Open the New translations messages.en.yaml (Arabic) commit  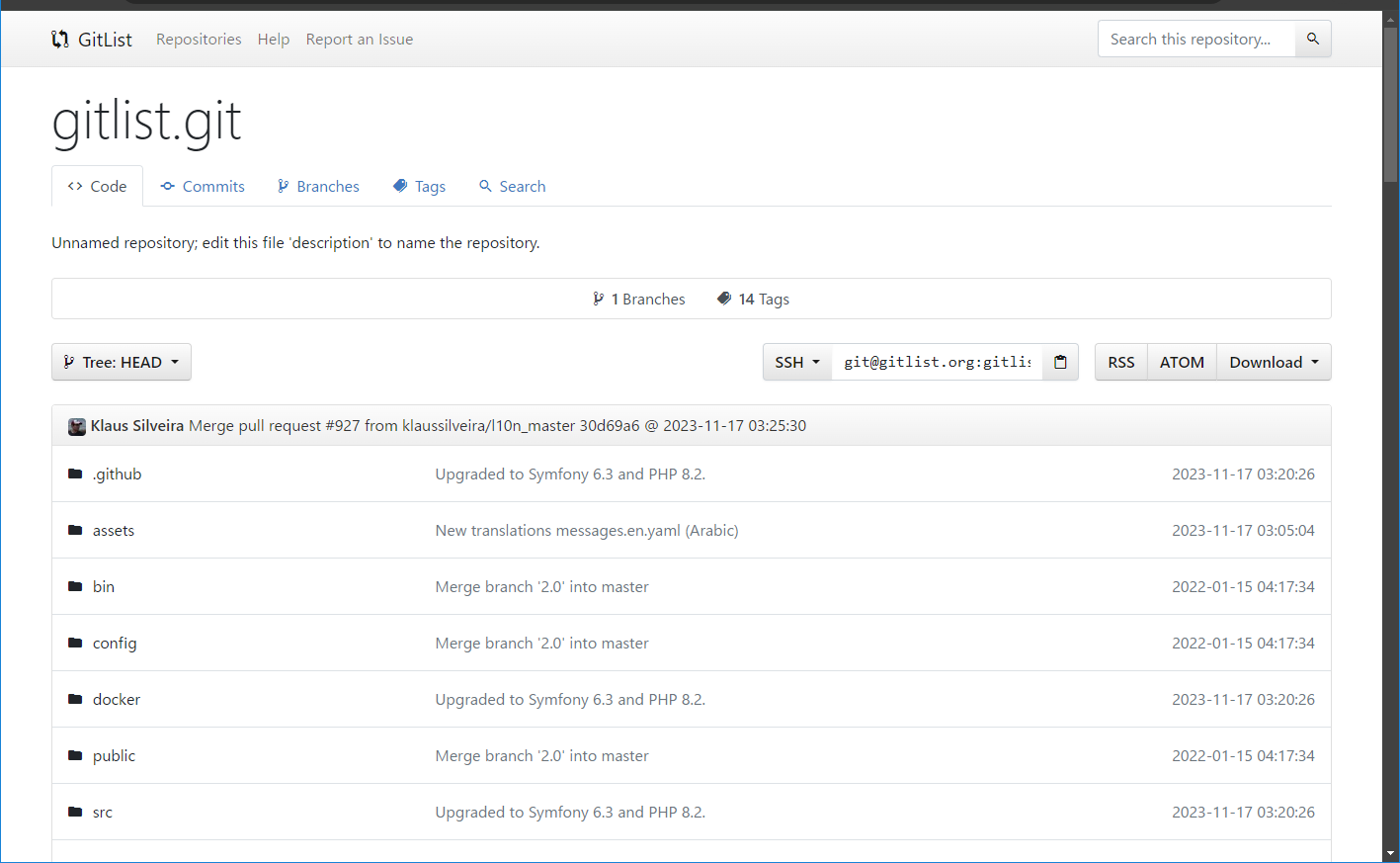587,530
